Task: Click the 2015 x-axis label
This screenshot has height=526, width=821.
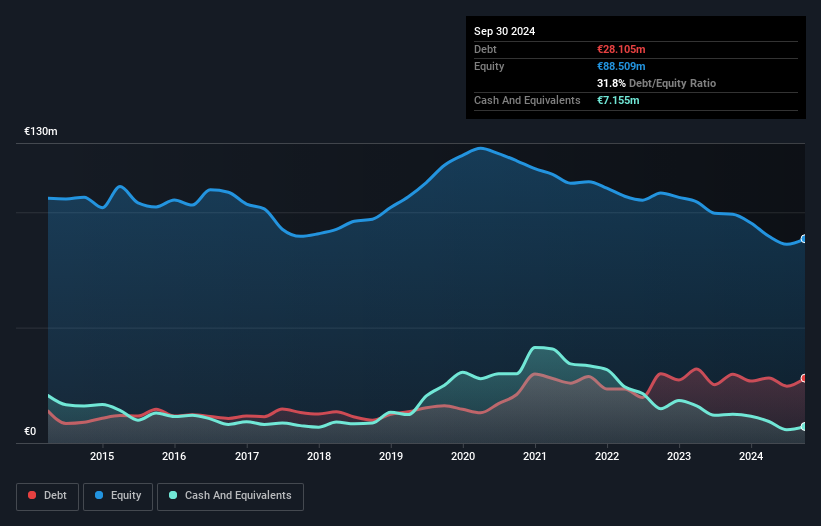Action: (102, 456)
